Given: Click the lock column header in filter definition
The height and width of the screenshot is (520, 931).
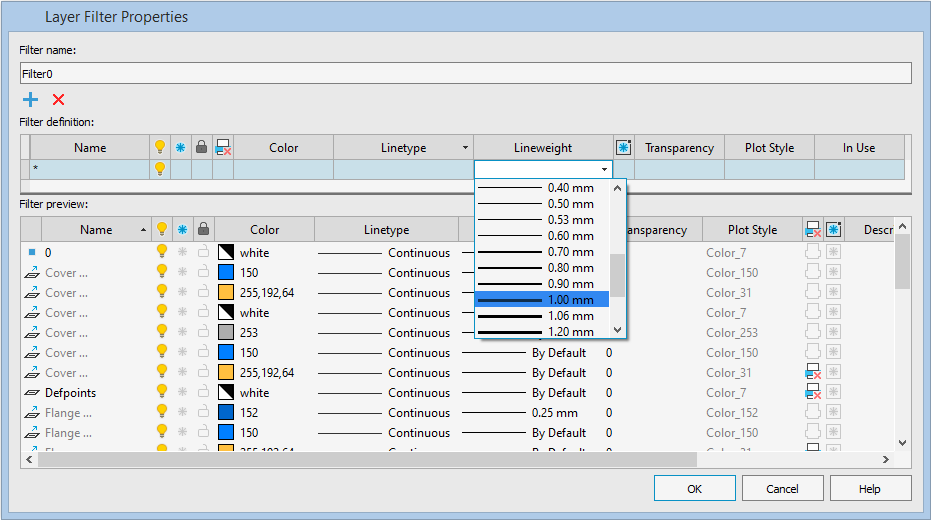Looking at the screenshot, I should pos(202,148).
